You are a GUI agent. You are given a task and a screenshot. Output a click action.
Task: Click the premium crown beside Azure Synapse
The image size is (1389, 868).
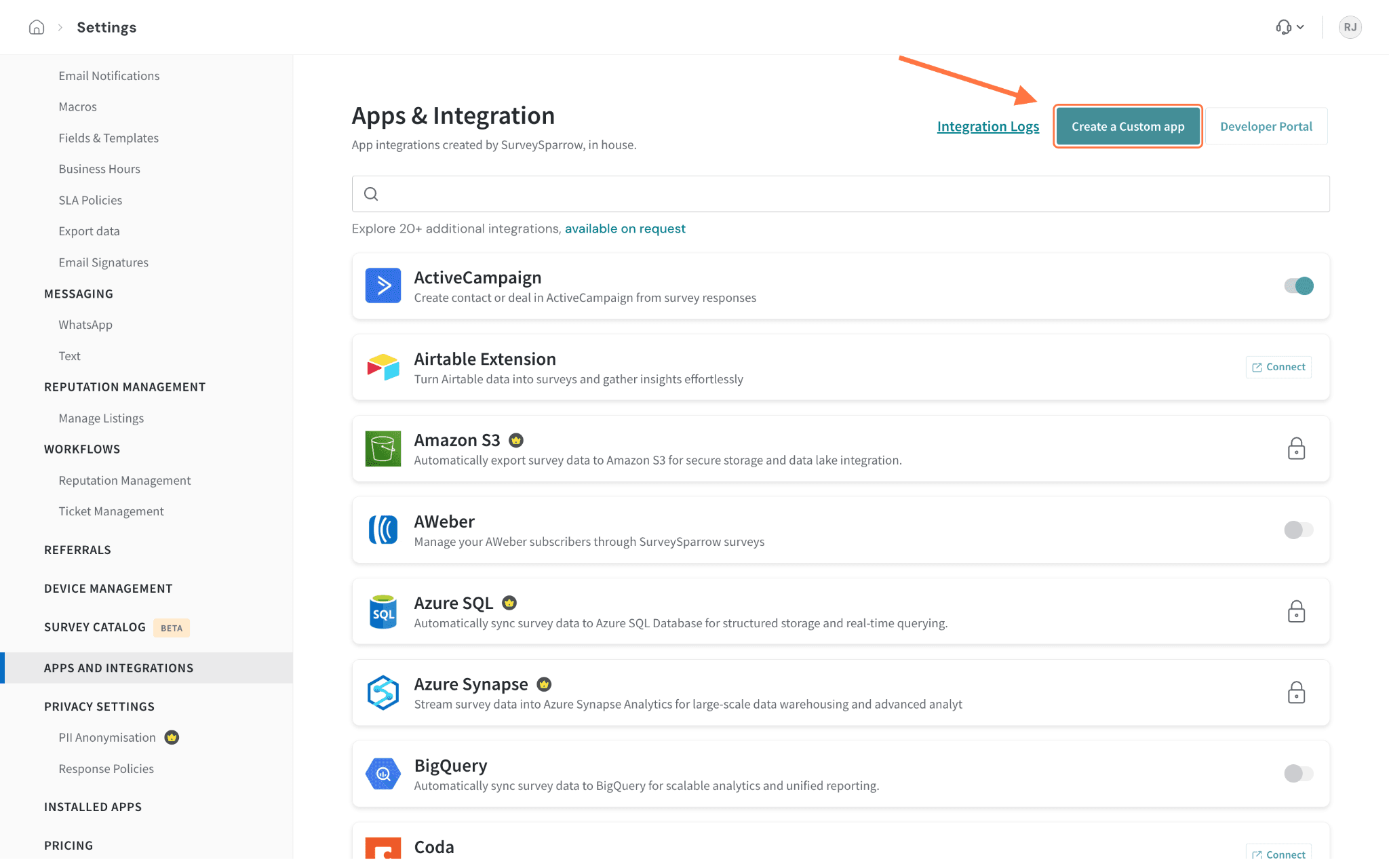(x=544, y=684)
